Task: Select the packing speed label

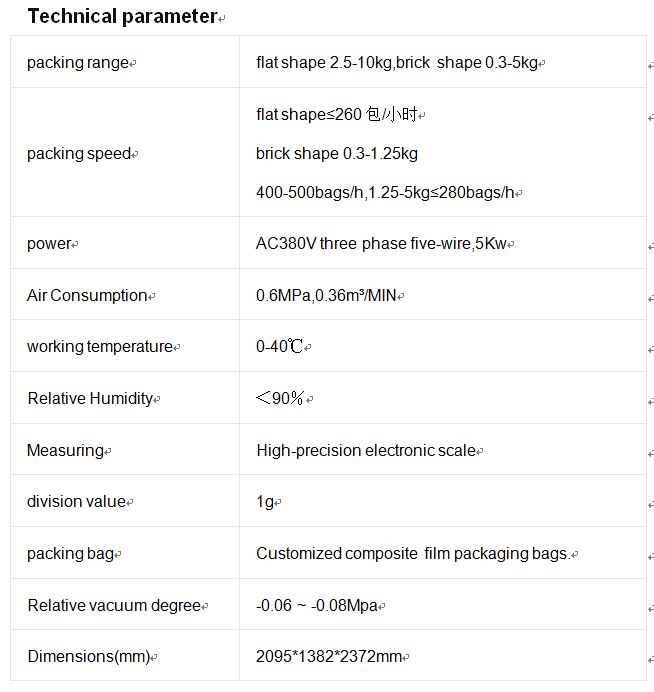Action: tap(79, 154)
